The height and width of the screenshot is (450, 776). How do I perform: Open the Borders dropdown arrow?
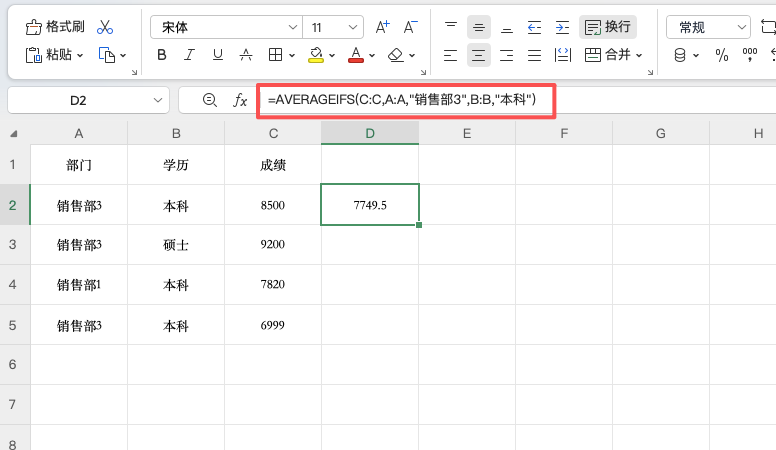click(292, 55)
